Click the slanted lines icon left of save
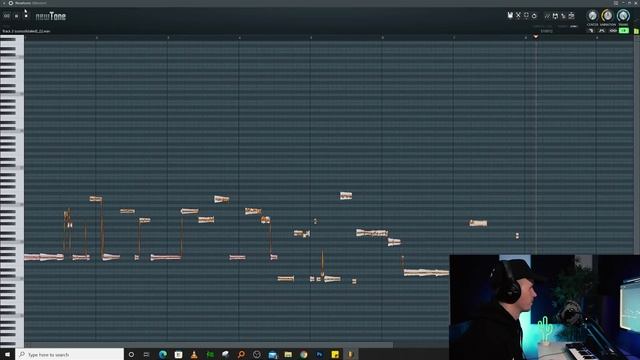 click(547, 16)
